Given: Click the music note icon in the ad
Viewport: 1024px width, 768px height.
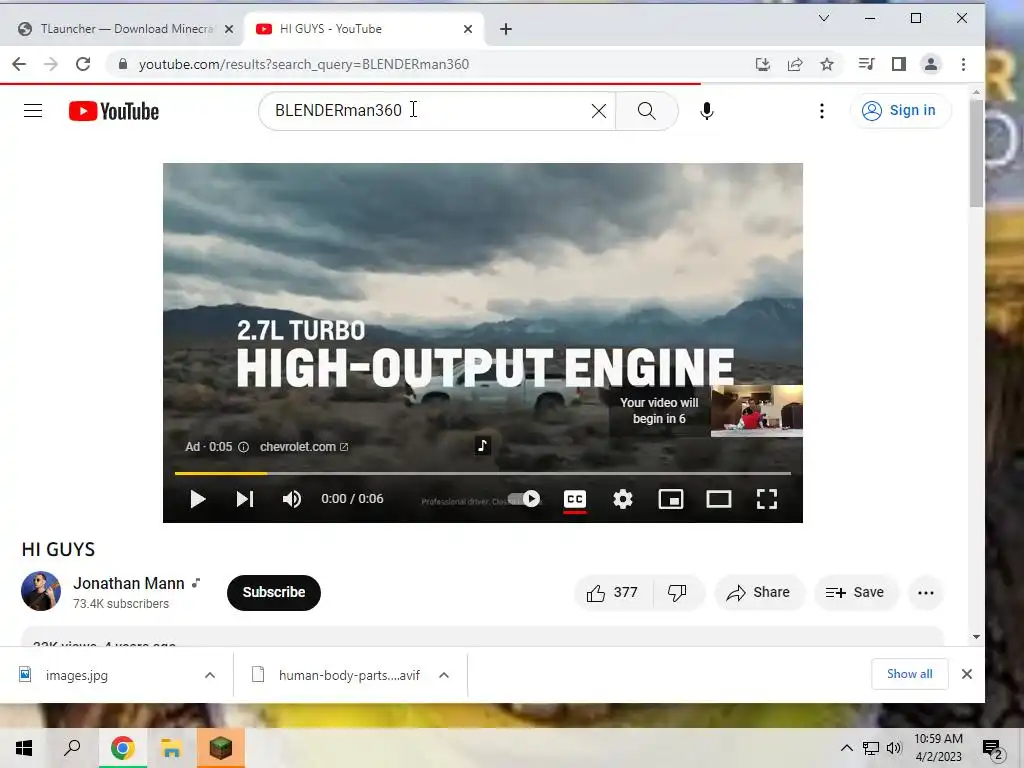Looking at the screenshot, I should (482, 445).
